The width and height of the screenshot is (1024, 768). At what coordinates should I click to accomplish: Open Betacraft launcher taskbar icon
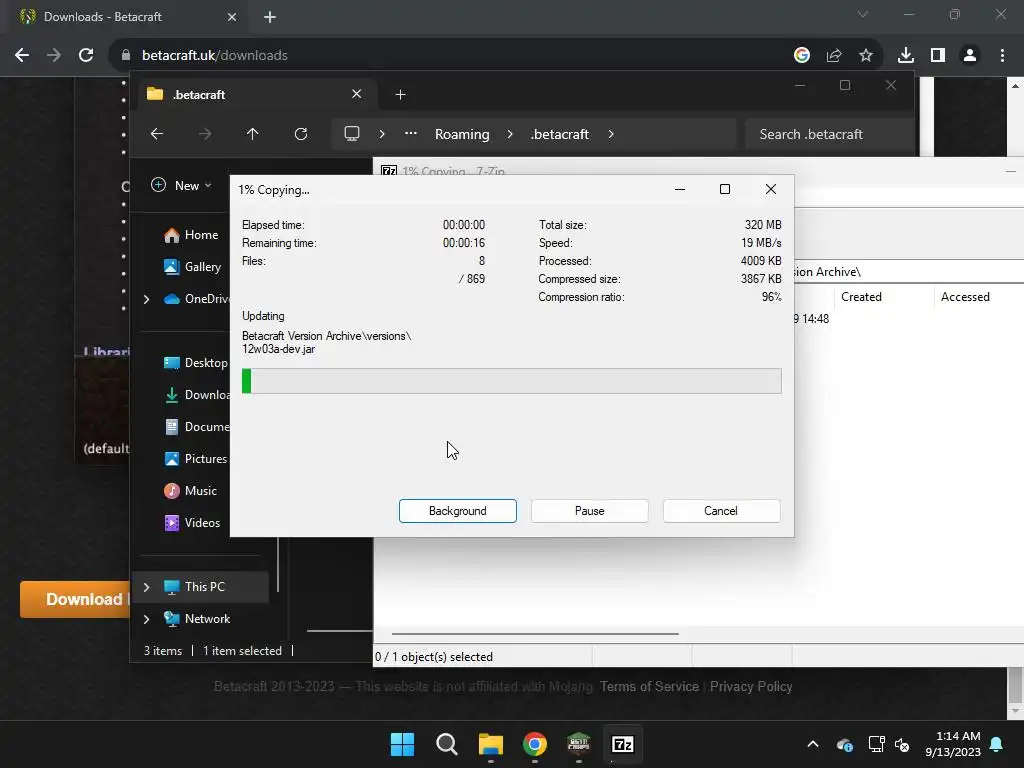pos(579,744)
